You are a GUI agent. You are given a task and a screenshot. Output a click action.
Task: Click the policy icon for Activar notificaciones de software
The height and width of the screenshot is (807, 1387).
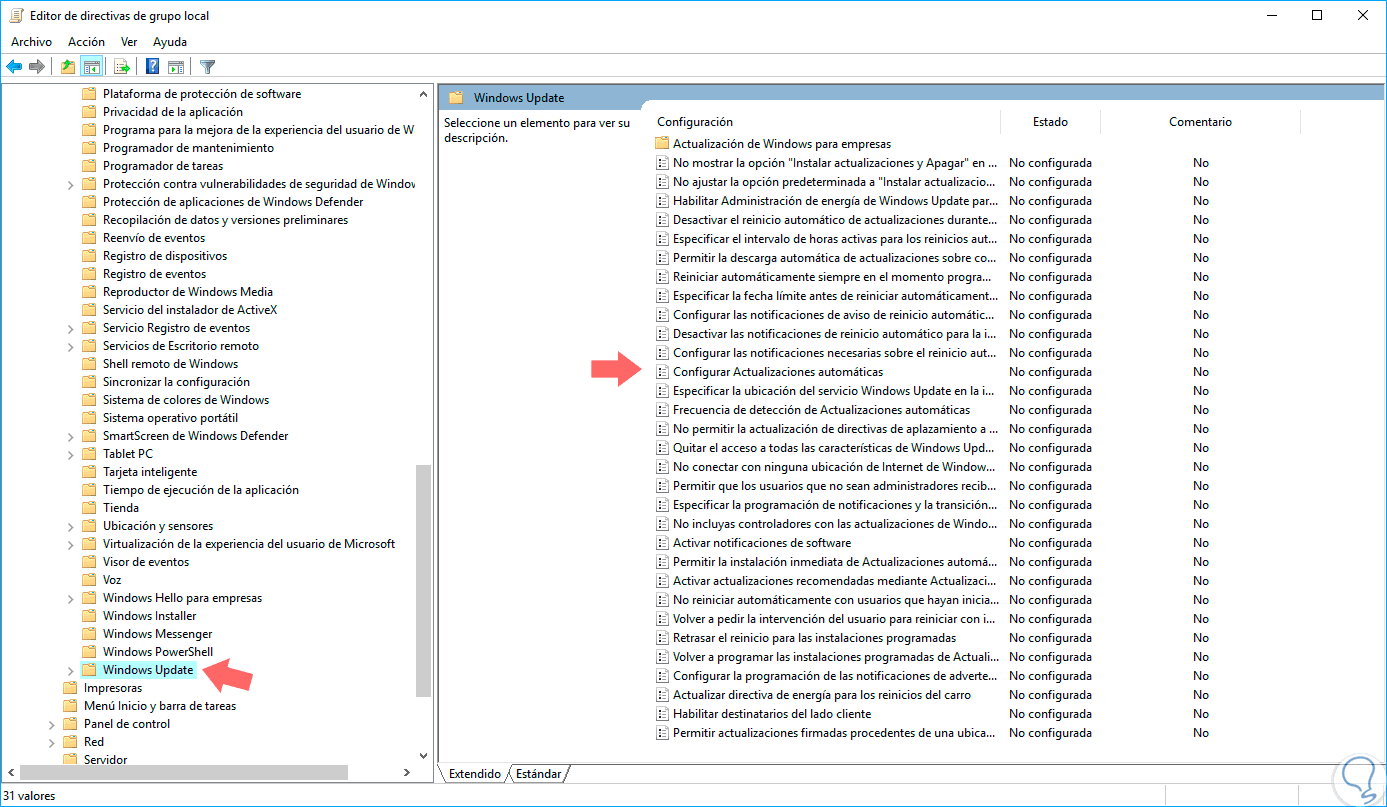pyautogui.click(x=661, y=543)
